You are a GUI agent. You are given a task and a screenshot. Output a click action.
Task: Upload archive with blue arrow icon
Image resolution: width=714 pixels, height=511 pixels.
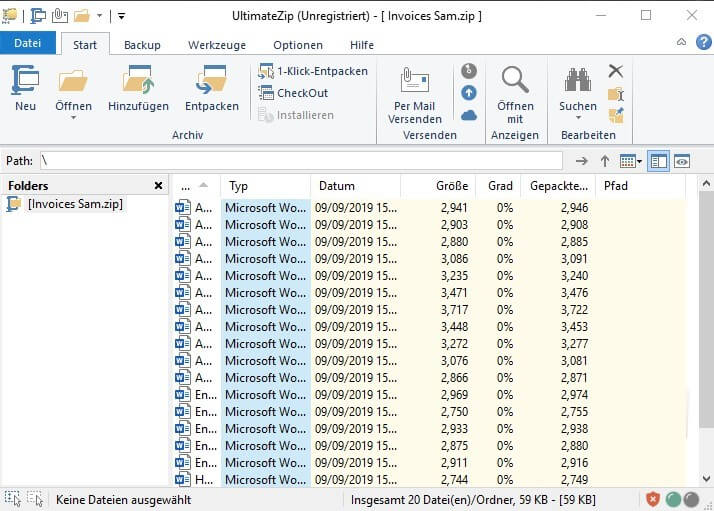469,93
